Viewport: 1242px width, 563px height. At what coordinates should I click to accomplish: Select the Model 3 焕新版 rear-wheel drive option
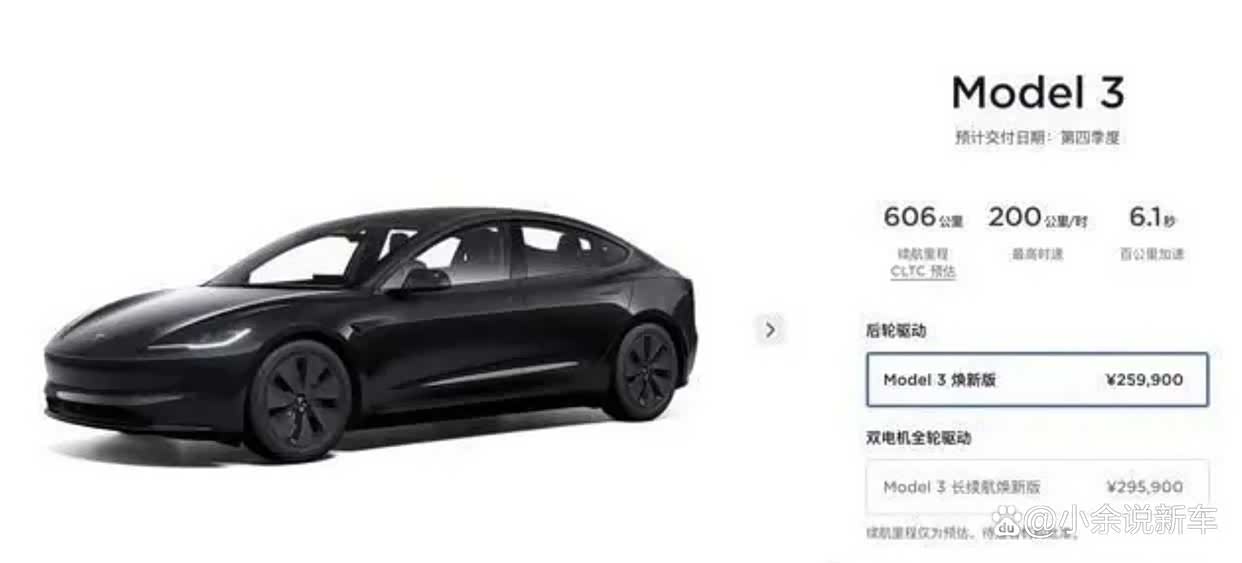click(1037, 380)
